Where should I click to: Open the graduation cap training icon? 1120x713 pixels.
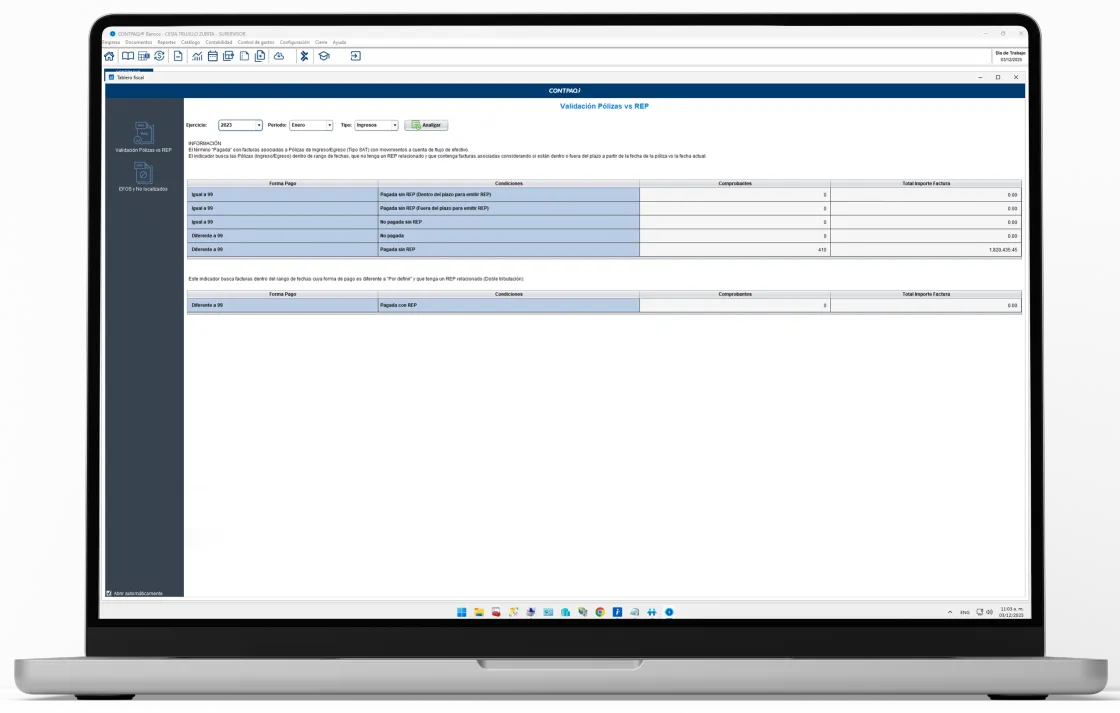point(324,56)
